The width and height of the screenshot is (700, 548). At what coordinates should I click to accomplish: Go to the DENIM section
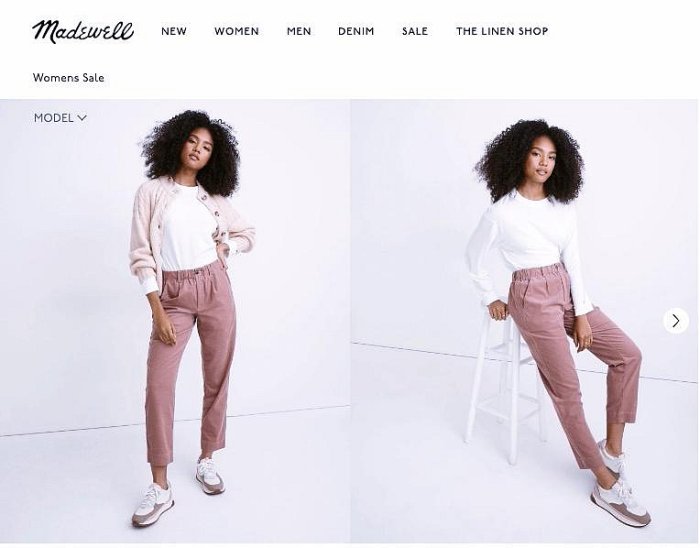pos(356,31)
